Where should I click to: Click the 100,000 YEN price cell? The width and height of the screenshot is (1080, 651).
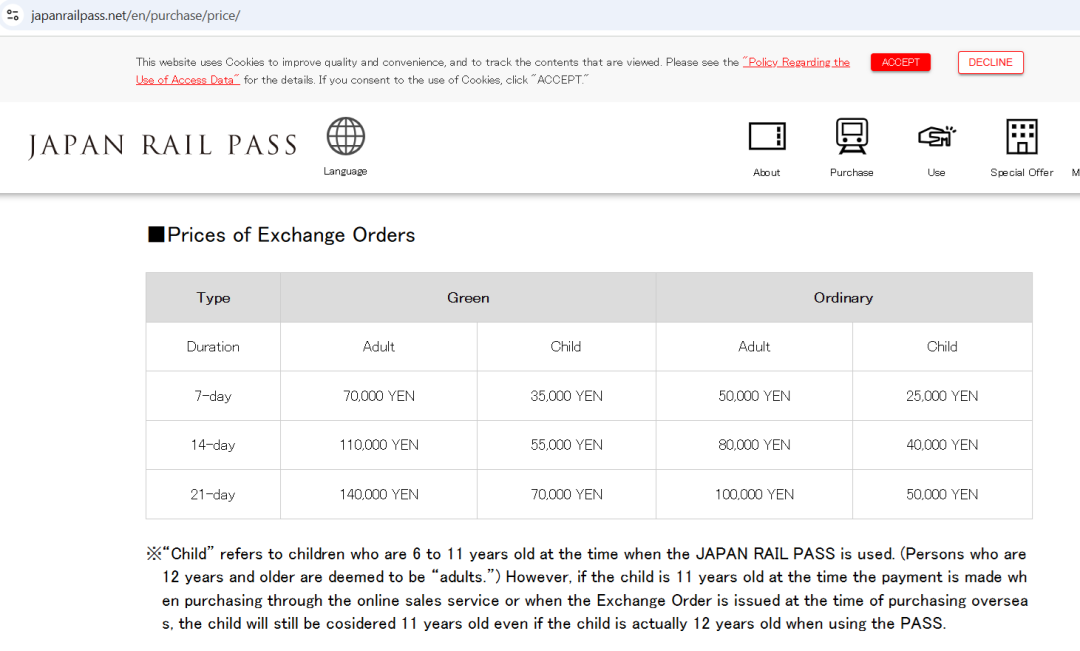[x=754, y=495]
